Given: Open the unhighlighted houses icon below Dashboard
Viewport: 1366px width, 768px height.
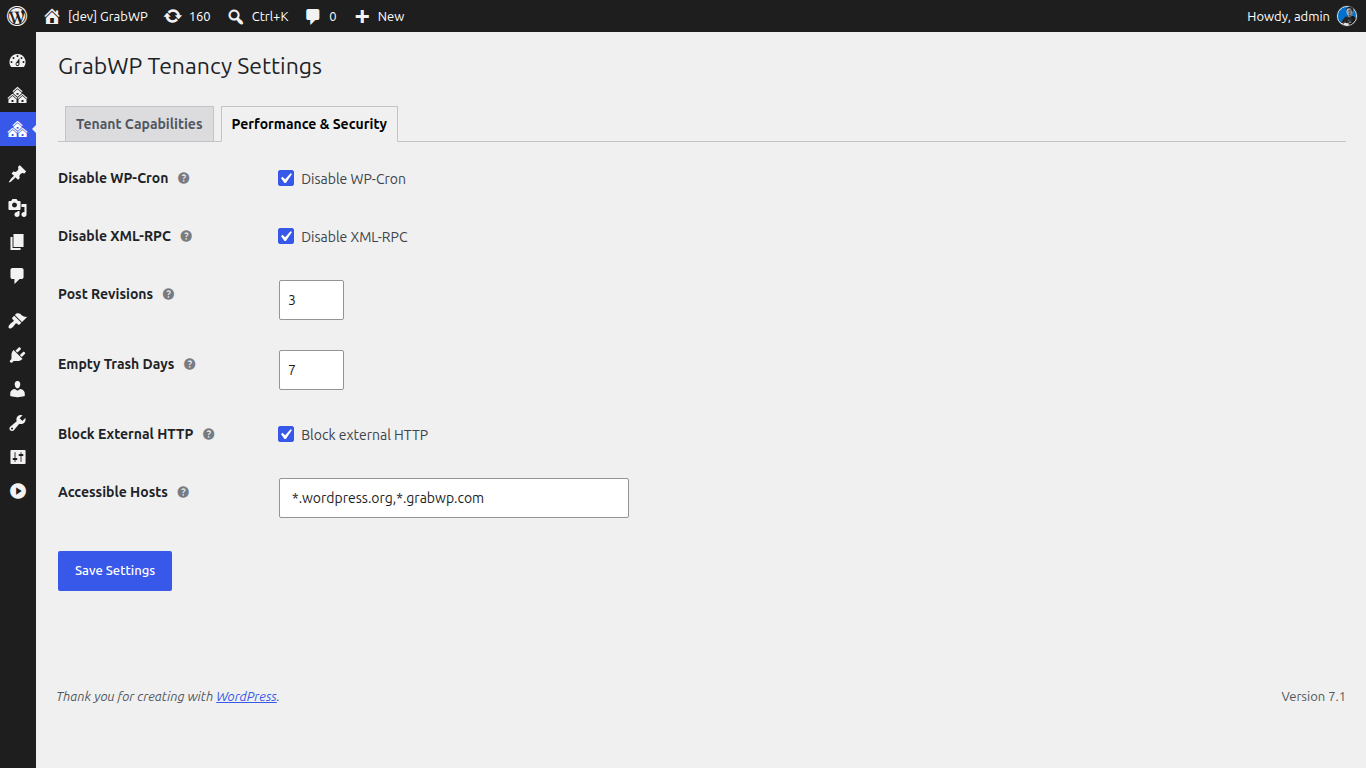Looking at the screenshot, I should point(17,95).
